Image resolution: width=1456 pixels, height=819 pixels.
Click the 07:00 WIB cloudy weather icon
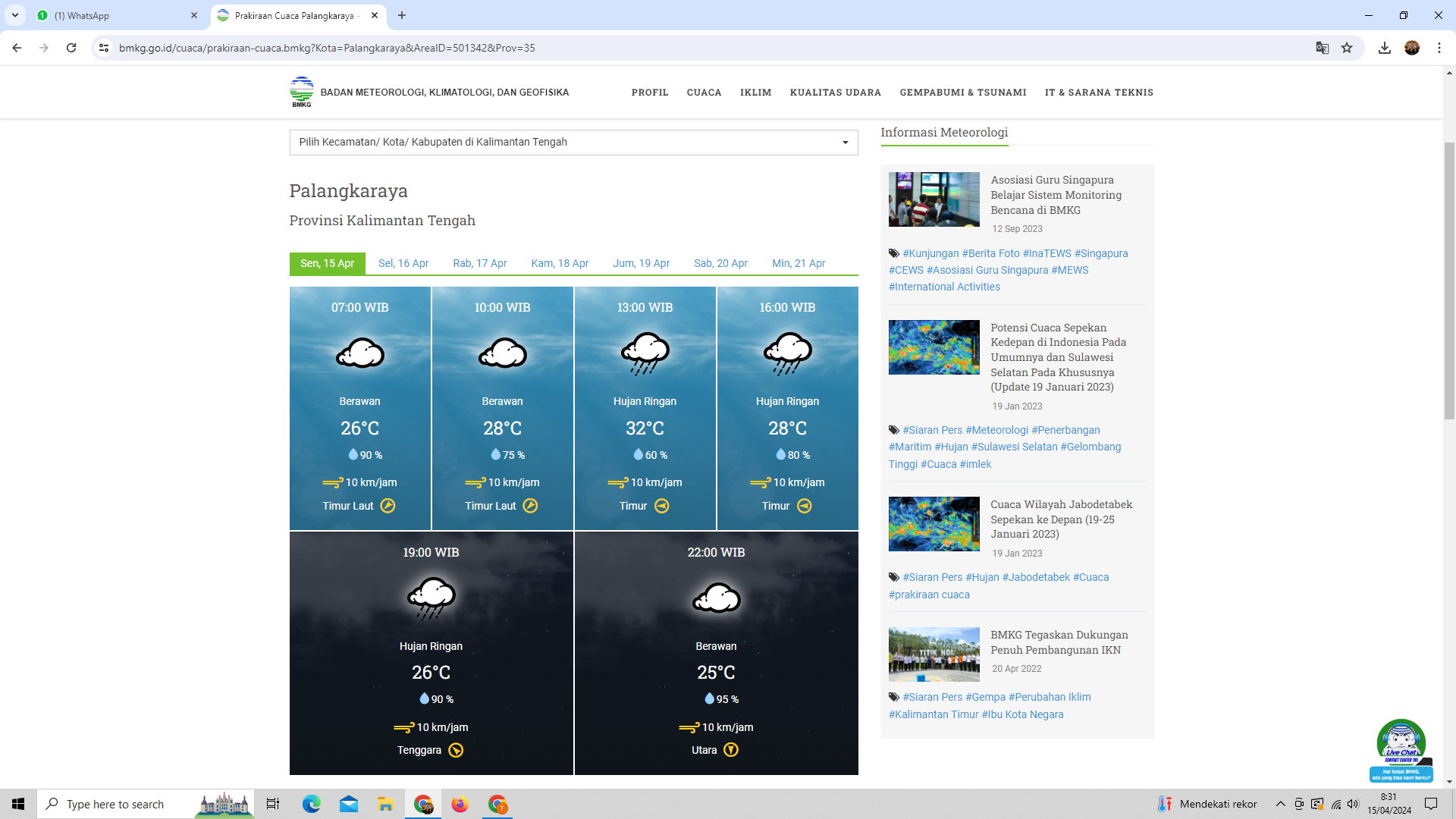point(360,353)
